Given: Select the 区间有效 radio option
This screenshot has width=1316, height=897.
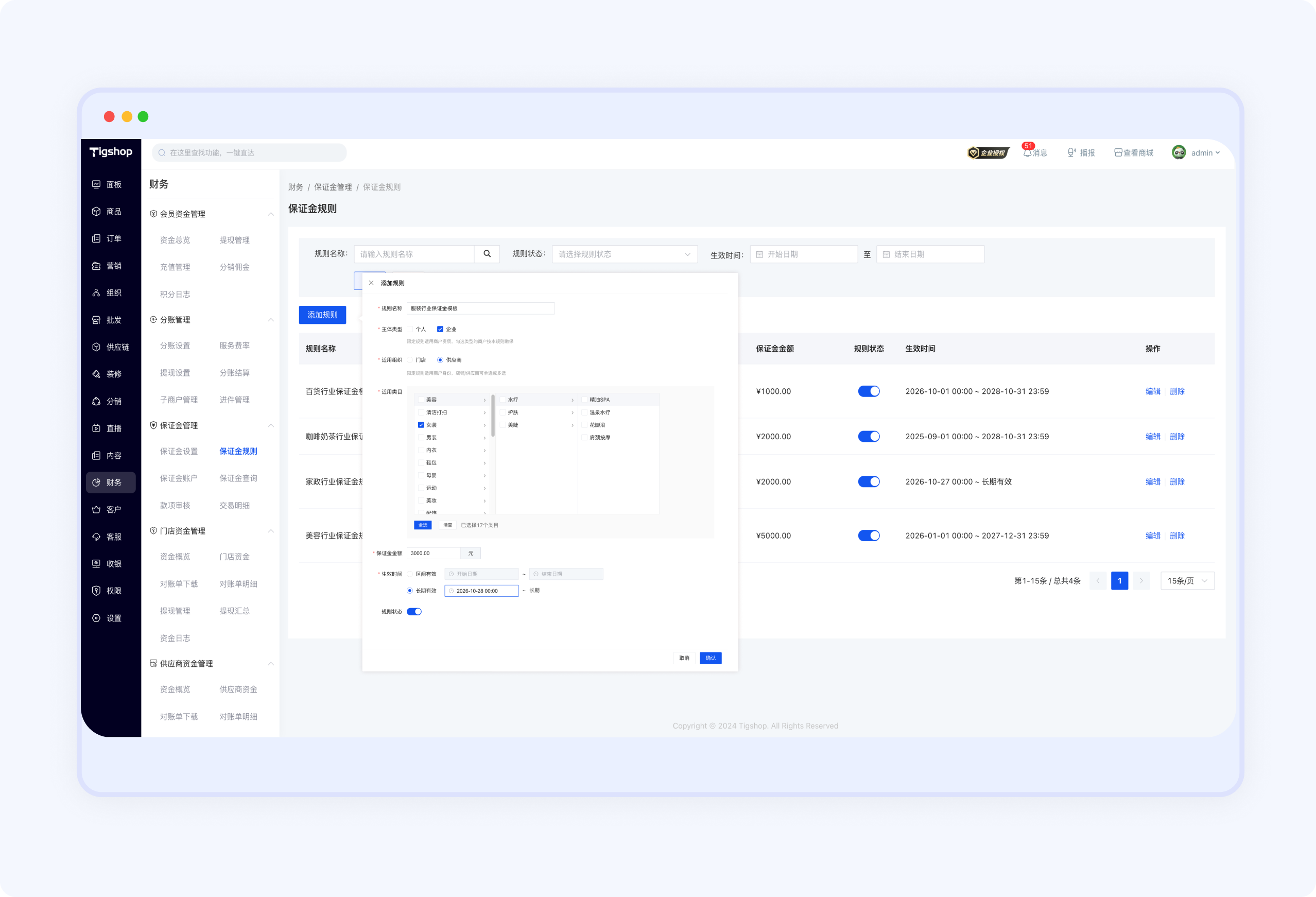Looking at the screenshot, I should 410,574.
